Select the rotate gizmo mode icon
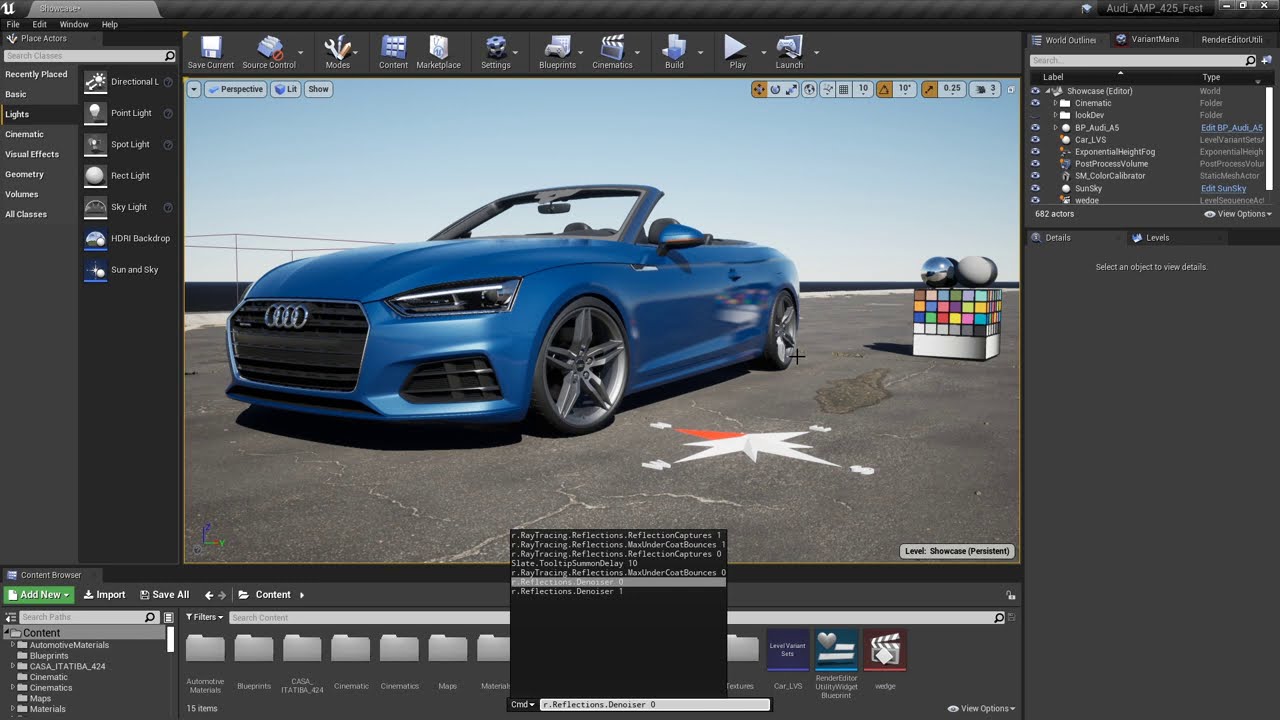Screen dimensions: 1280x720 pyautogui.click(x=775, y=89)
